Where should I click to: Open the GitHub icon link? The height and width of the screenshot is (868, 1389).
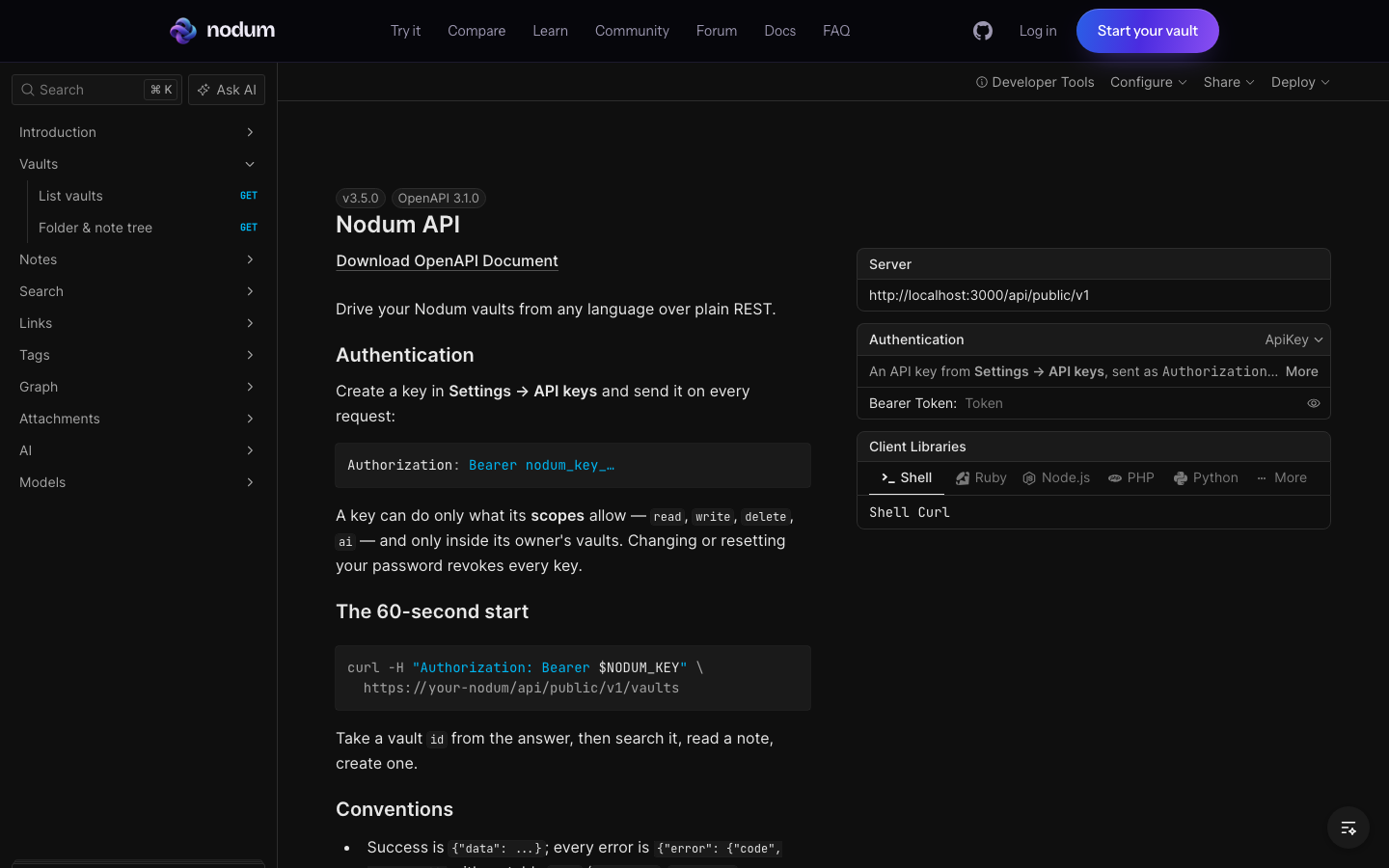pos(983,31)
